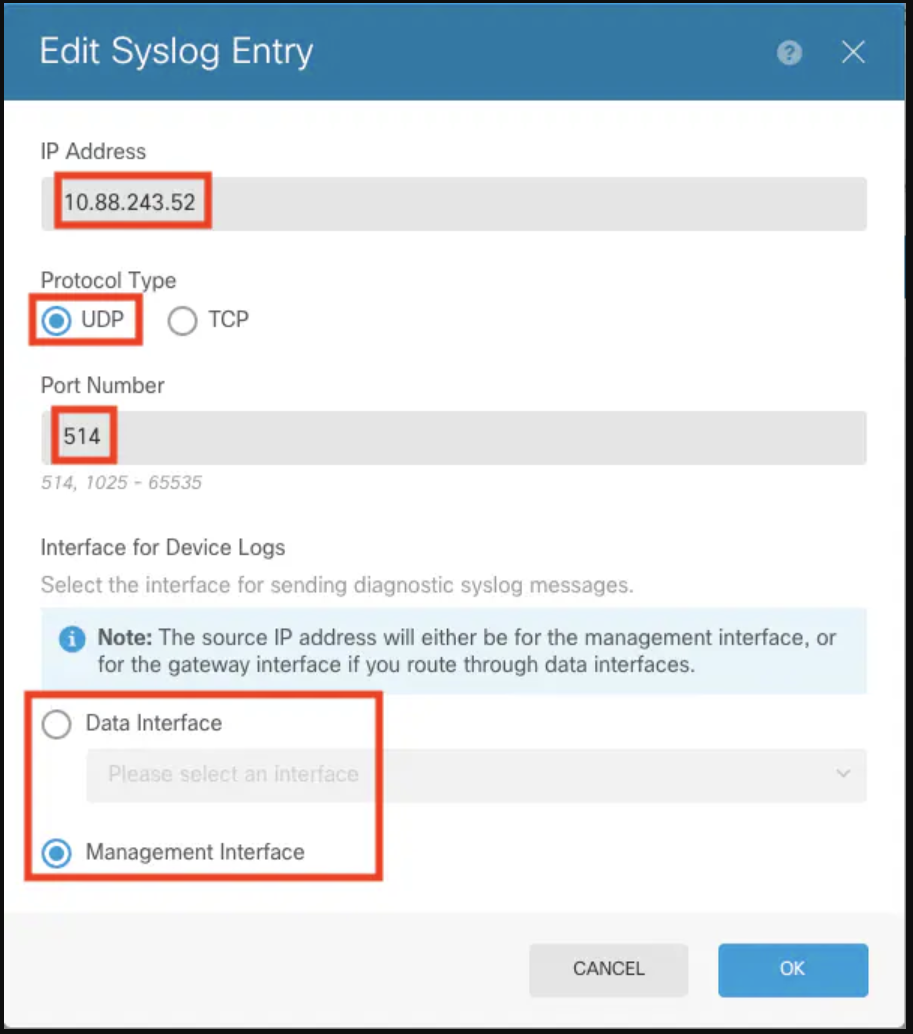Click the "Interface for Device Logs" heading
Screen dimensions: 913x1034
coord(163,547)
